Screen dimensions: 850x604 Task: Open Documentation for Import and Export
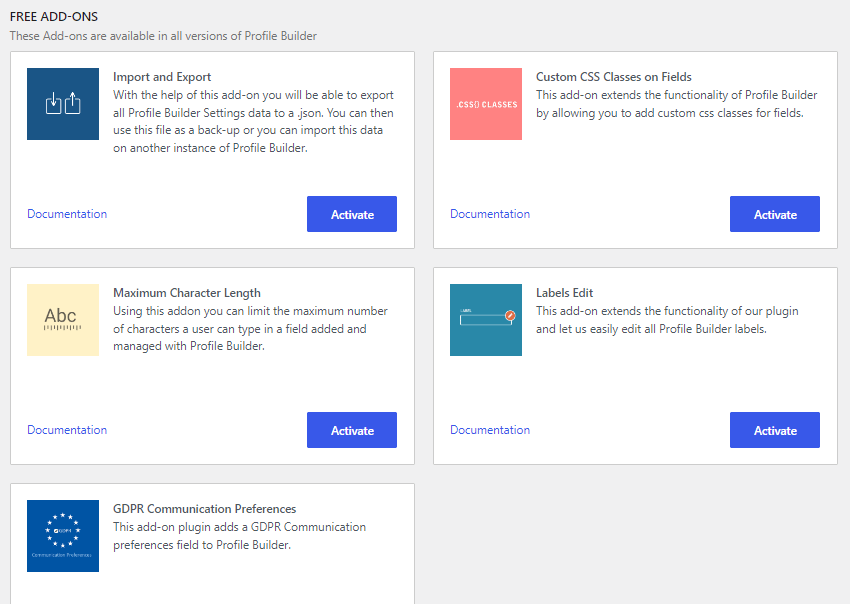tap(66, 213)
